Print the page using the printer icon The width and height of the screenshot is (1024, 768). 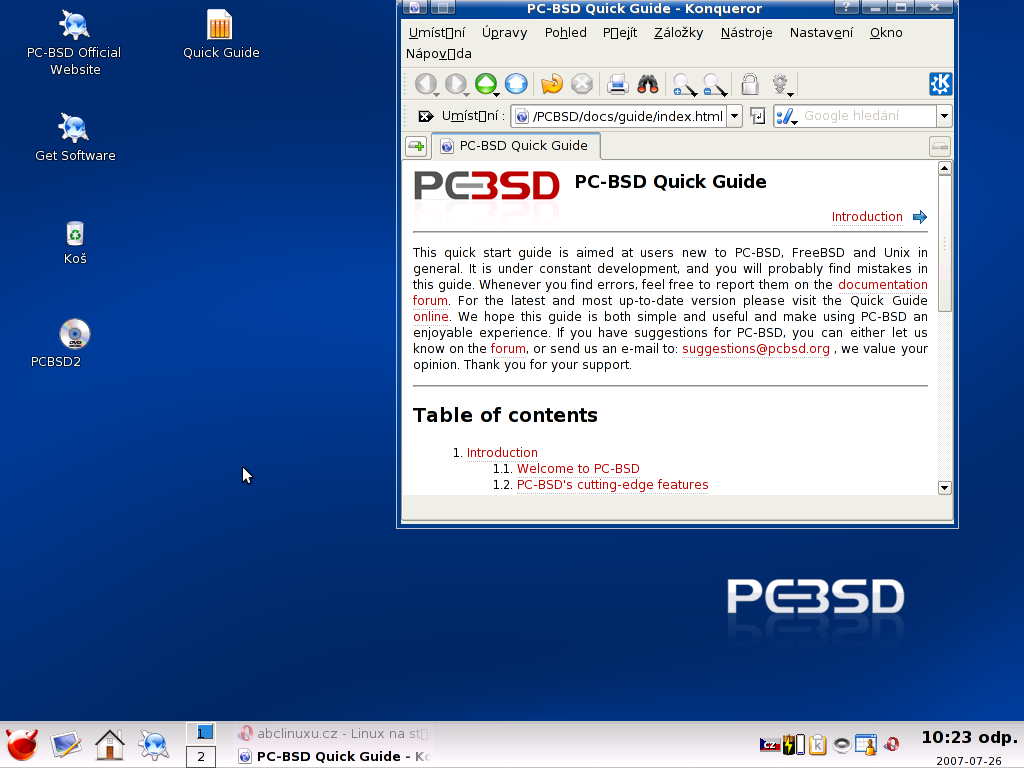click(617, 84)
